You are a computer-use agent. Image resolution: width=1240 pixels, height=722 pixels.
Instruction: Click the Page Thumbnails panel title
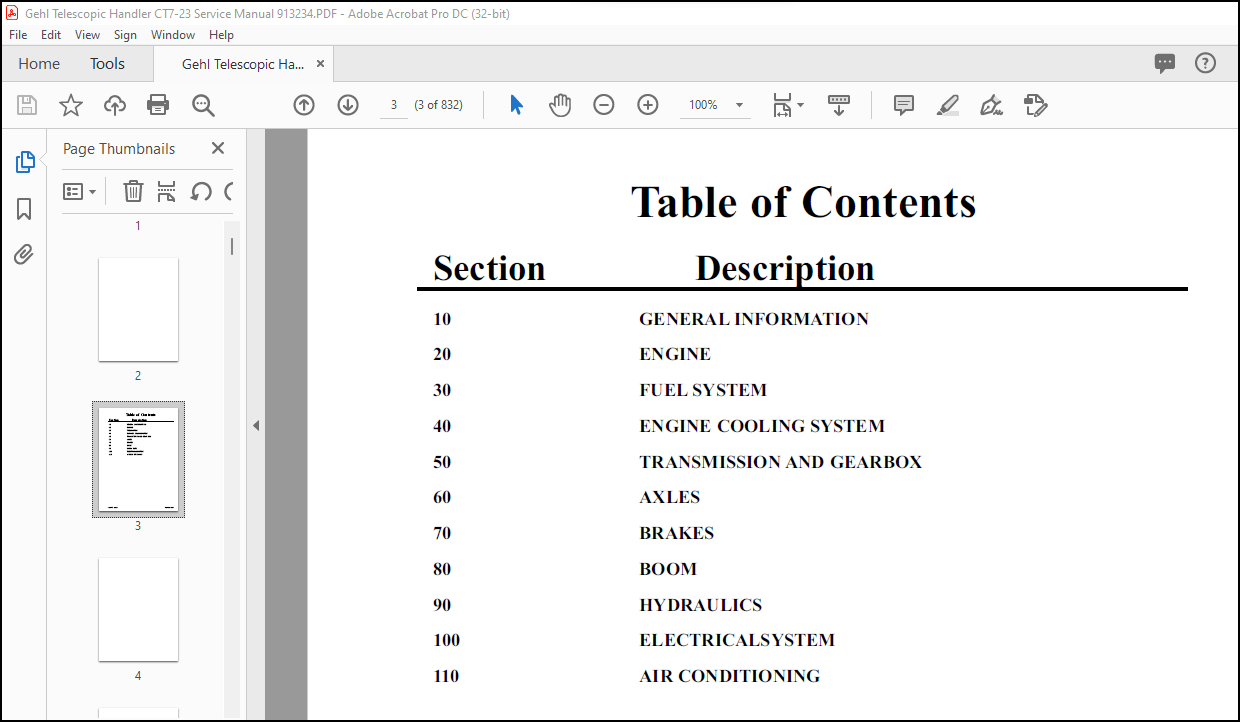(119, 148)
